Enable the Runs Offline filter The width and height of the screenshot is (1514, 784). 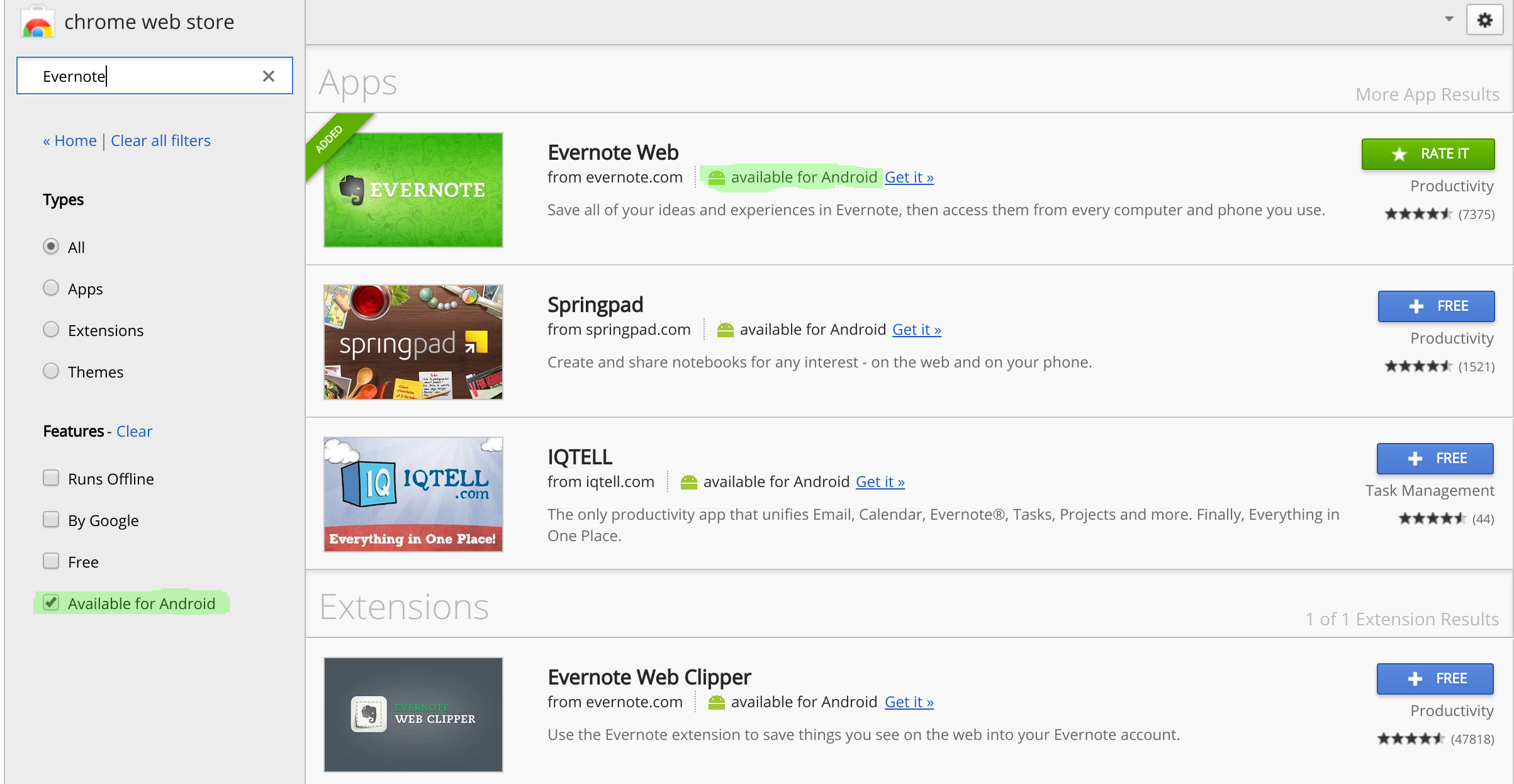(51, 478)
